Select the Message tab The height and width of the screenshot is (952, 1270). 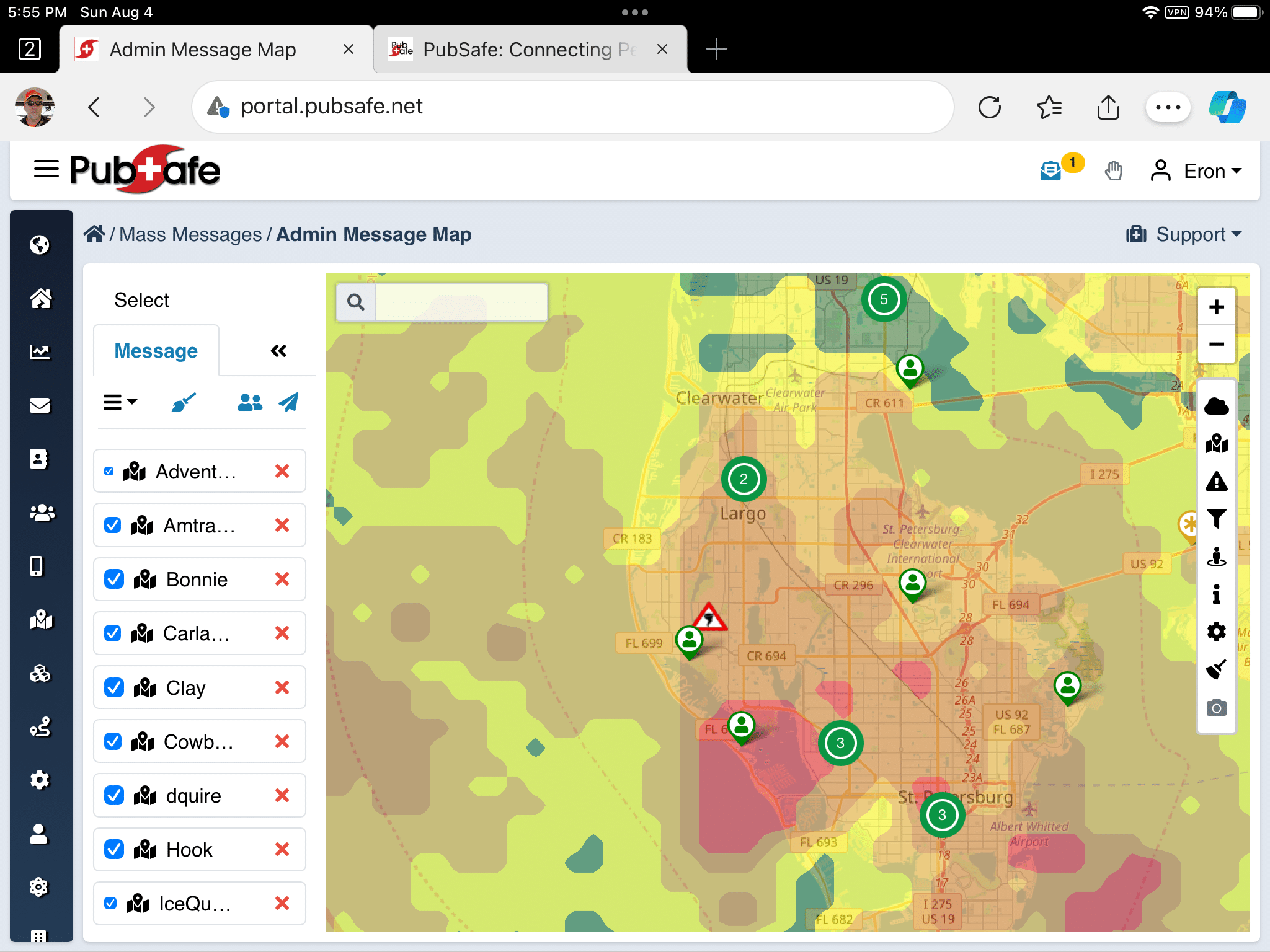point(156,351)
